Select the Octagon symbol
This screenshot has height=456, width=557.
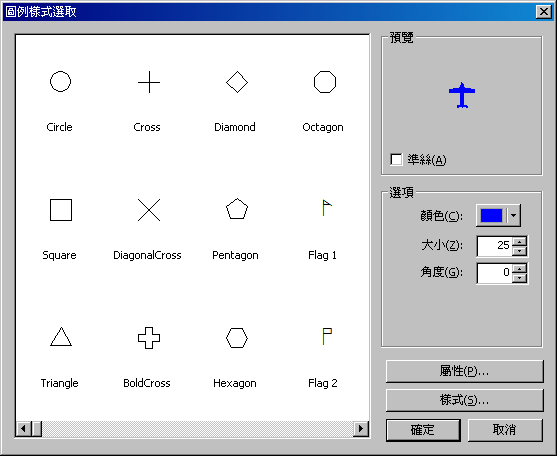tap(325, 82)
